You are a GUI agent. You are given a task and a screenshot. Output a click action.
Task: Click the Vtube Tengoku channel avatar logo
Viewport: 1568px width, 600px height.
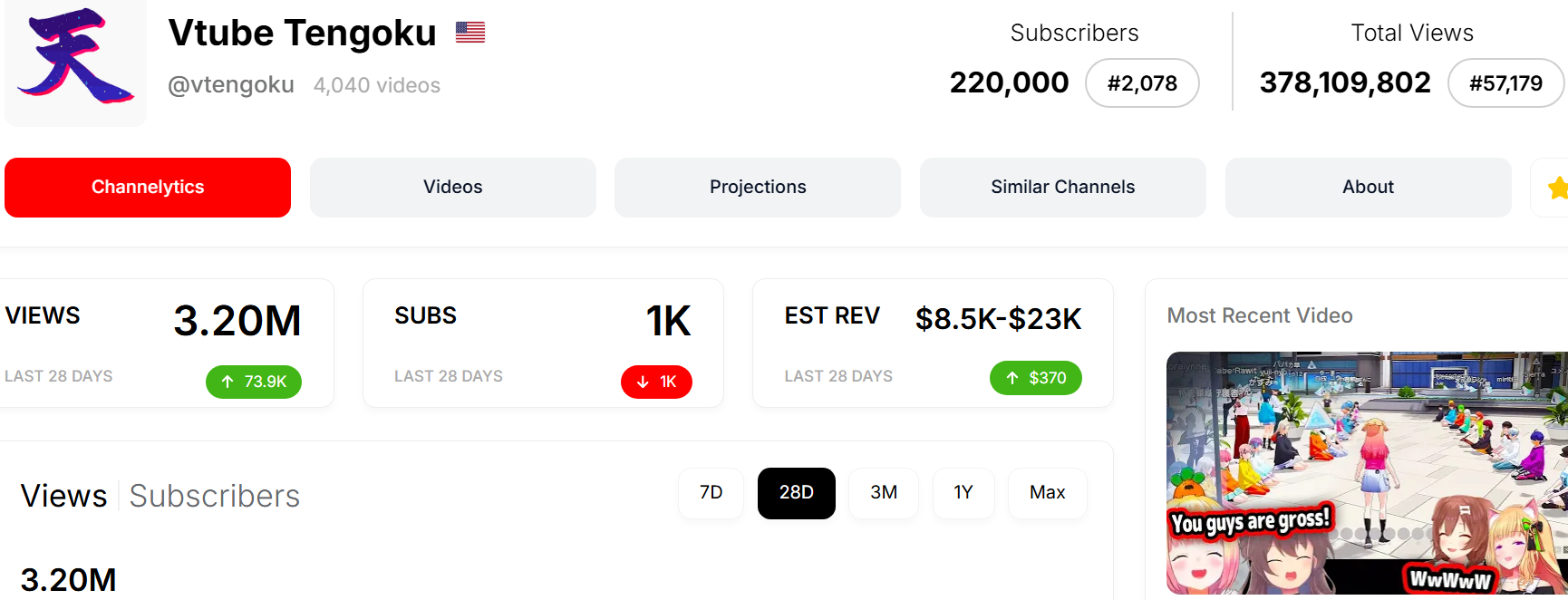coord(76,60)
